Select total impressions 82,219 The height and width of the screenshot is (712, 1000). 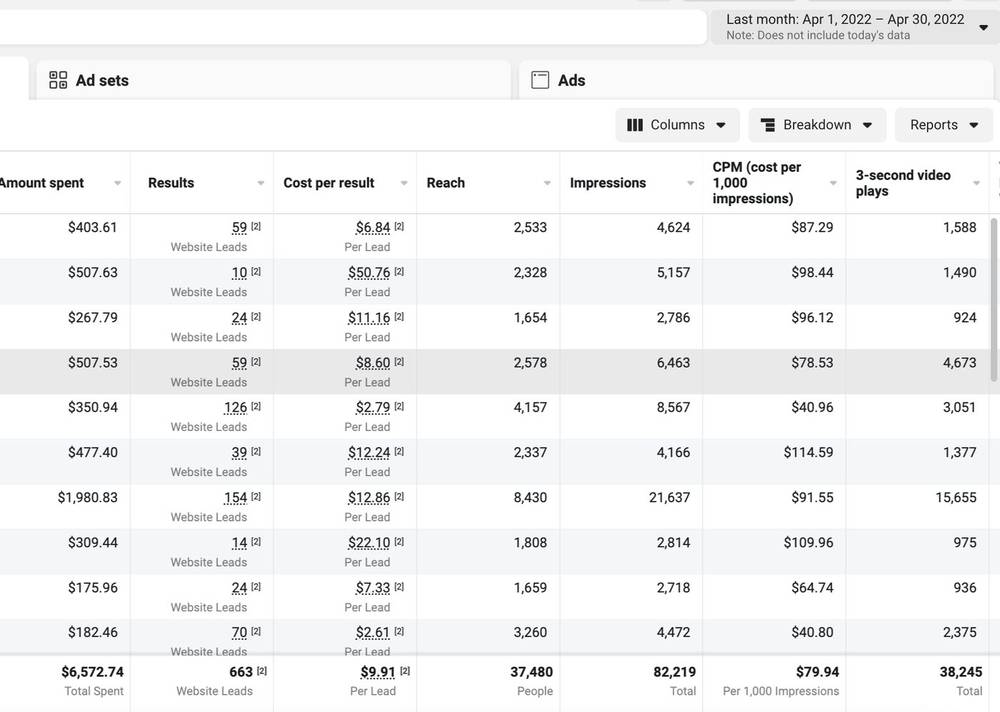click(x=674, y=672)
